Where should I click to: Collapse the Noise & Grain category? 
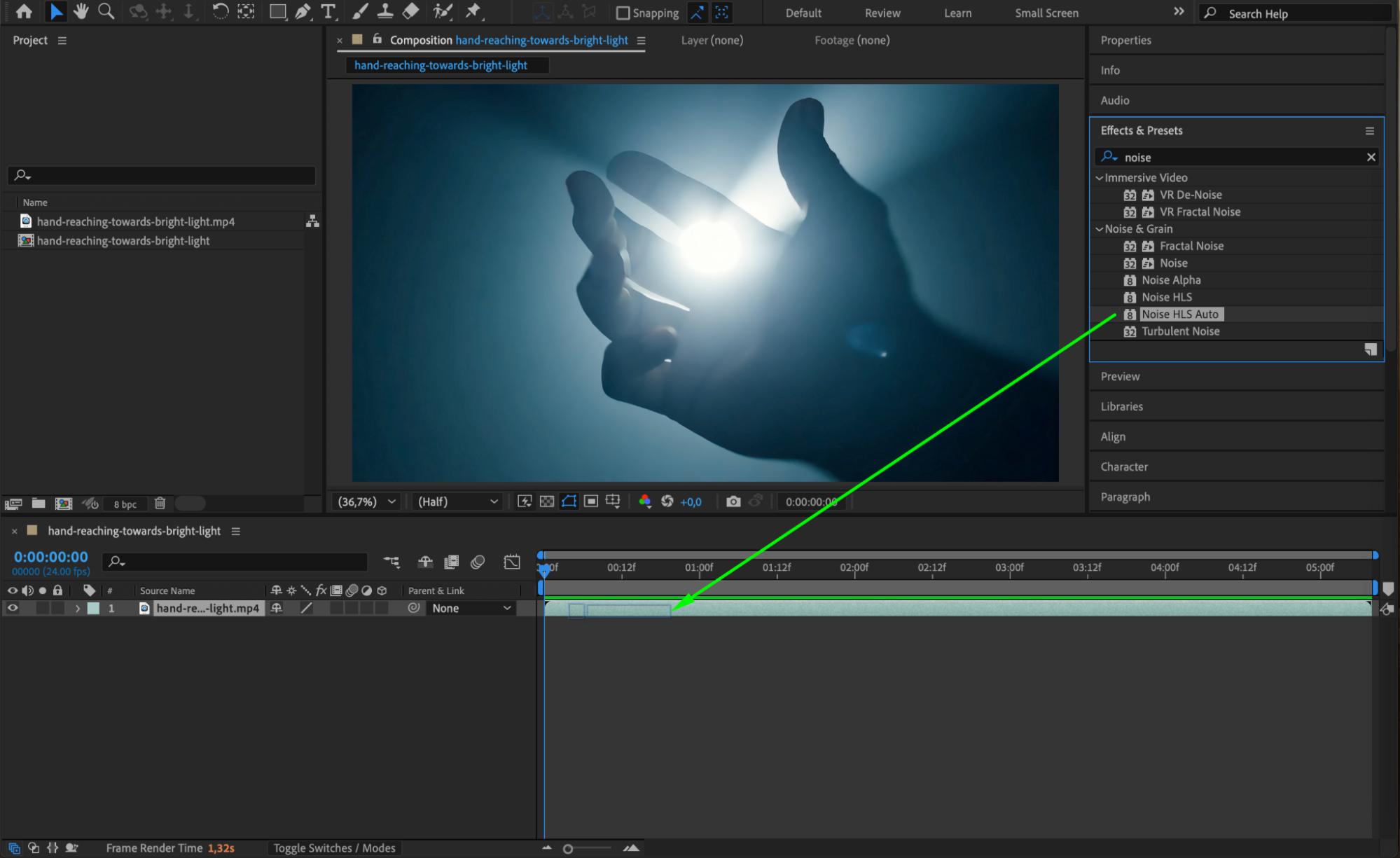[1100, 229]
